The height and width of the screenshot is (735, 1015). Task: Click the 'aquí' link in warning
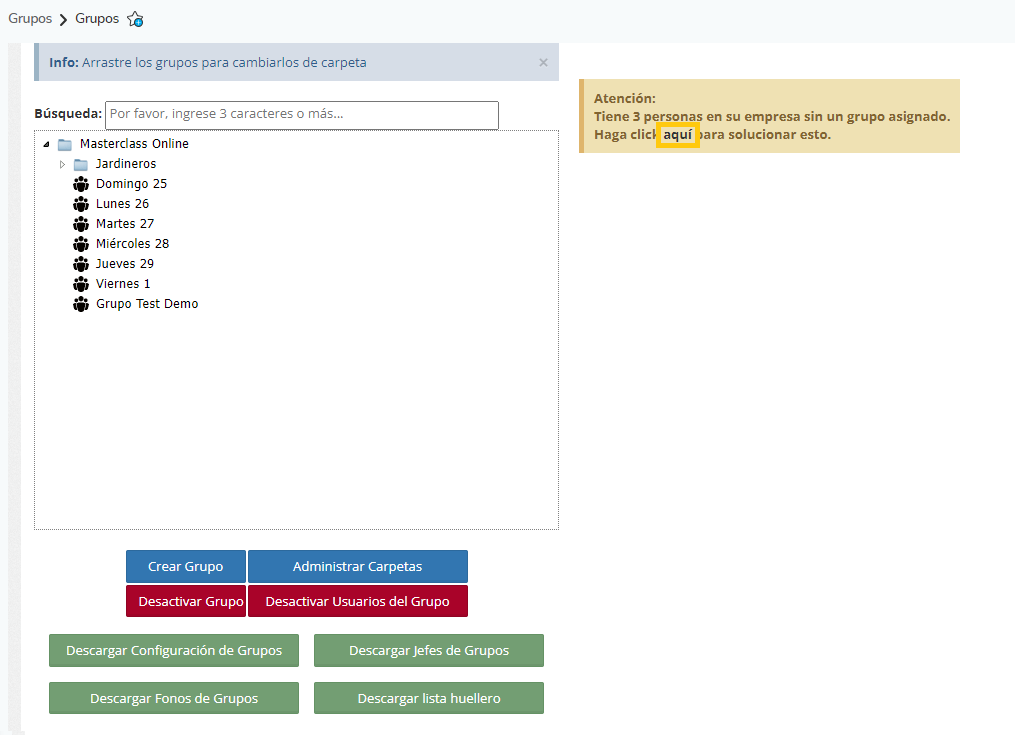677,134
